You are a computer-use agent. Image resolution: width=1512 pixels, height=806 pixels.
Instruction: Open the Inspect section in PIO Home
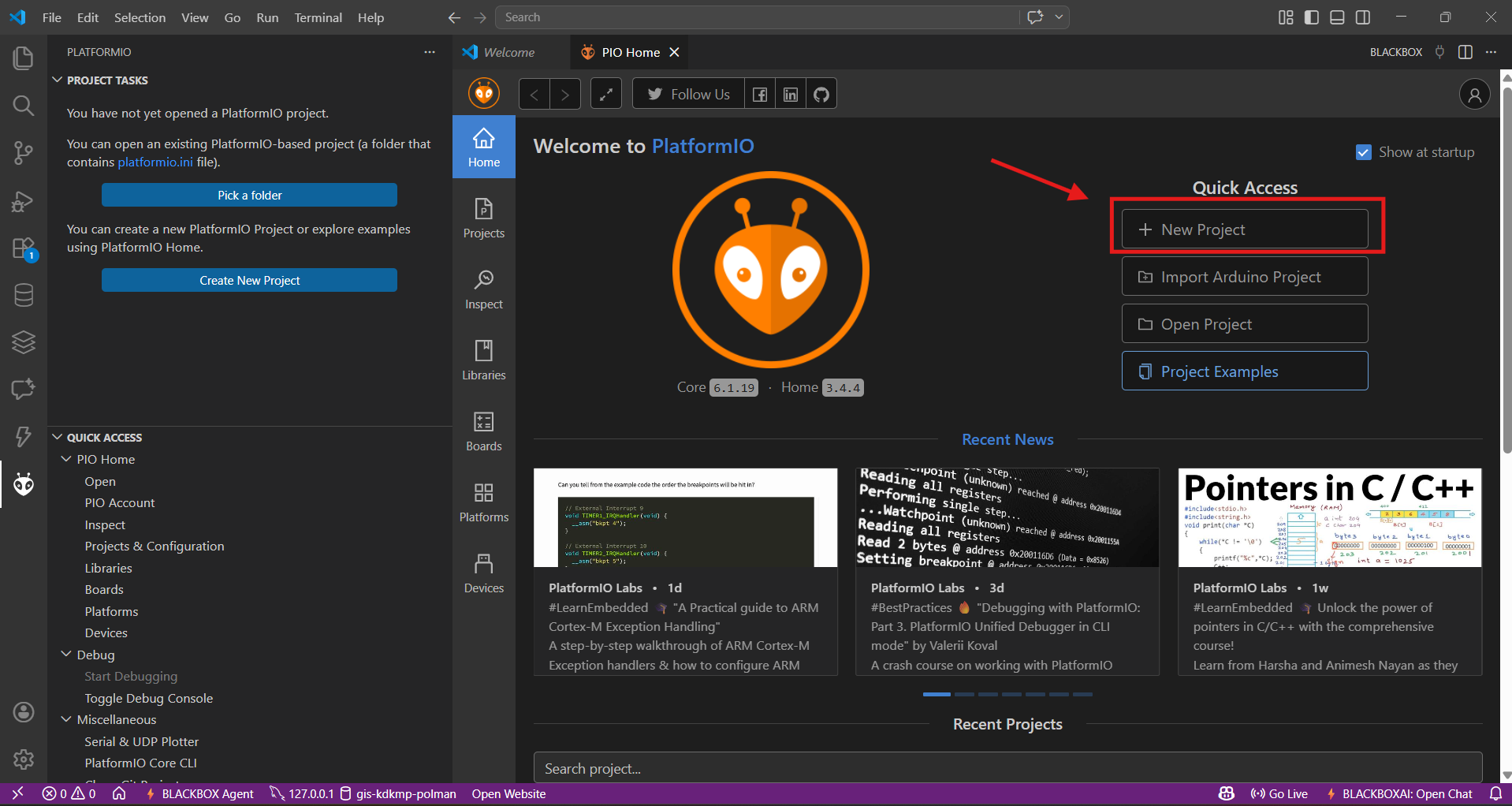coord(484,289)
